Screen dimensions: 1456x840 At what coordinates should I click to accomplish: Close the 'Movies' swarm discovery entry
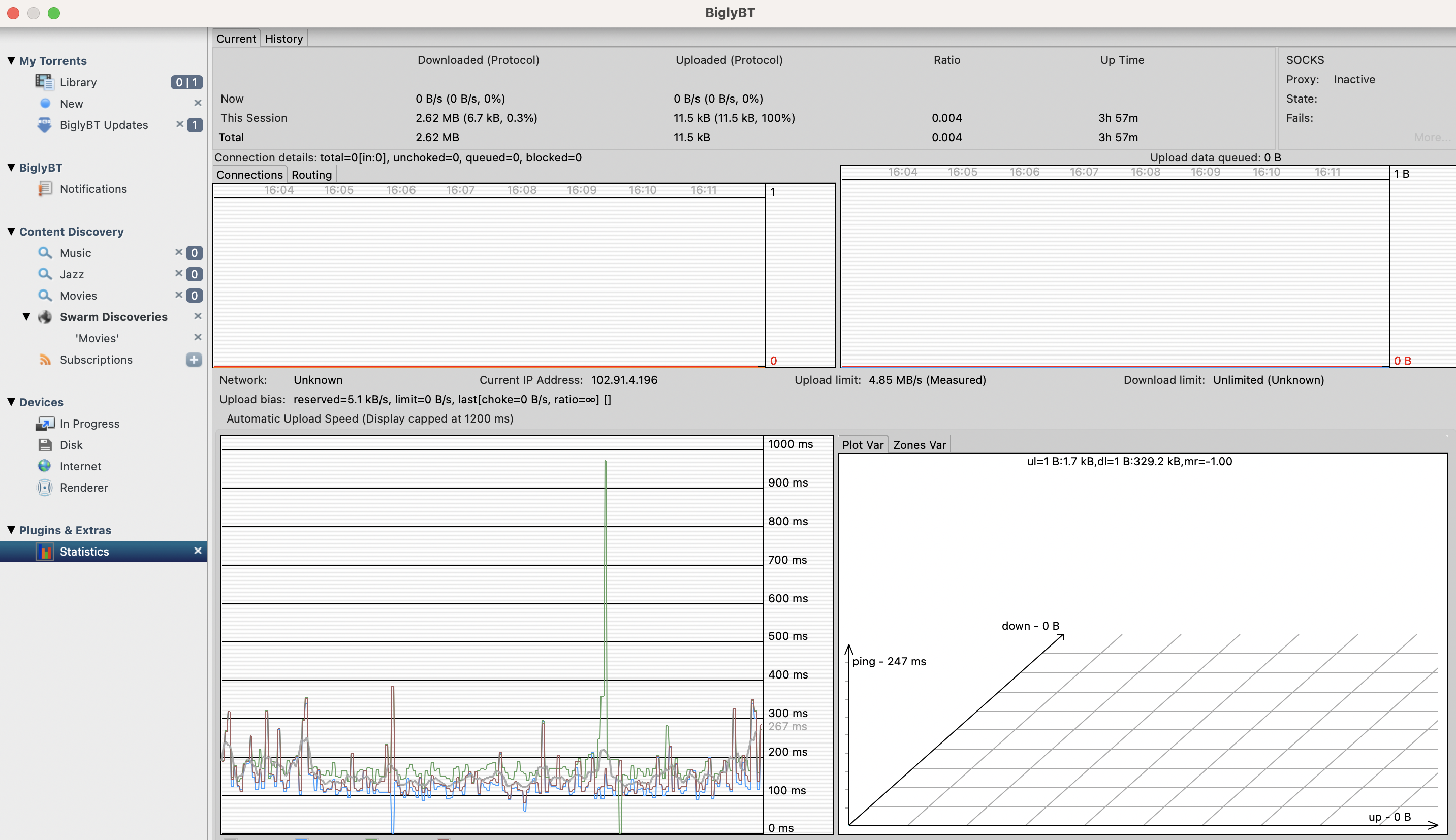198,338
